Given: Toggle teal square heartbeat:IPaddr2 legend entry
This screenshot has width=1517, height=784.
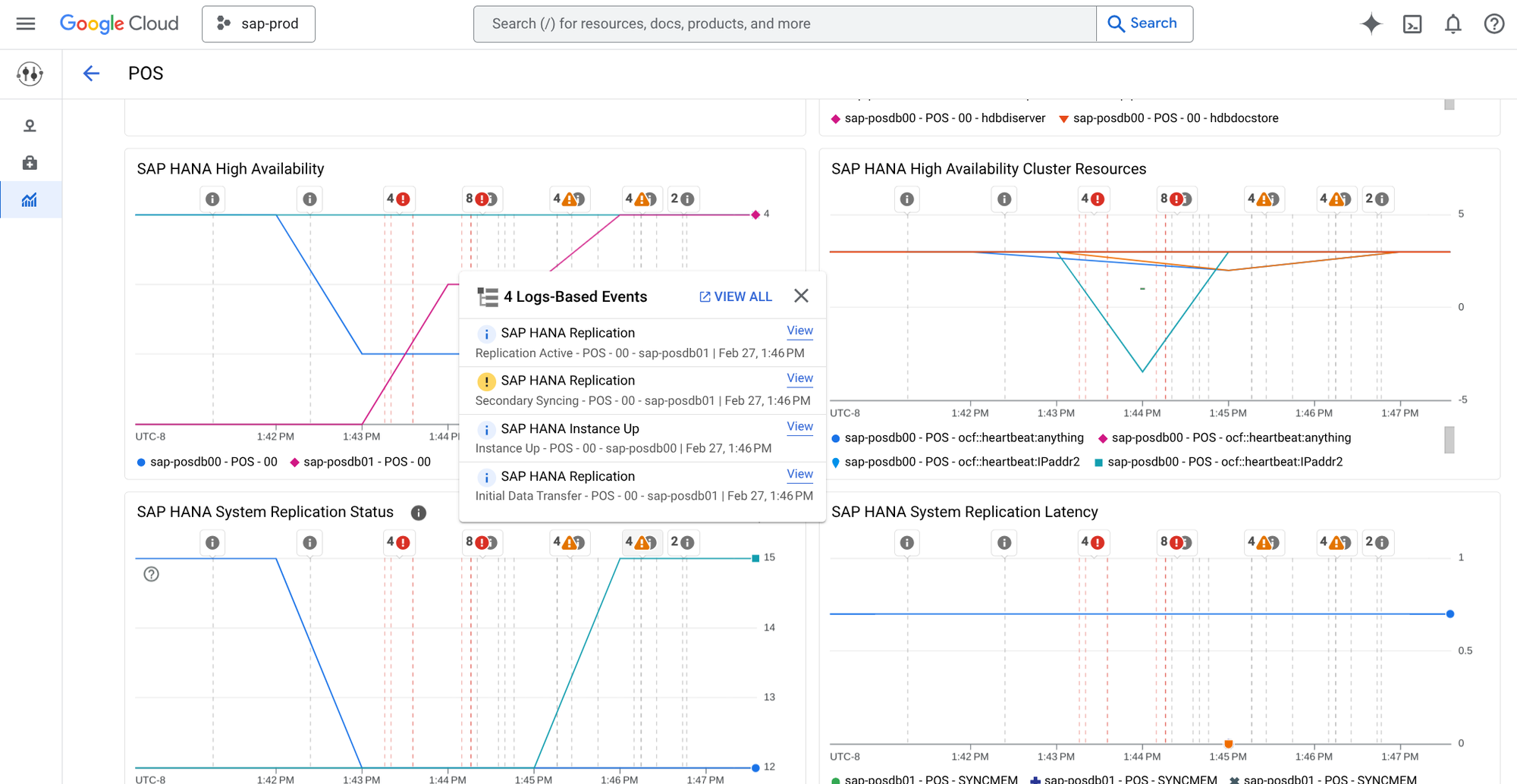Looking at the screenshot, I should click(1218, 462).
